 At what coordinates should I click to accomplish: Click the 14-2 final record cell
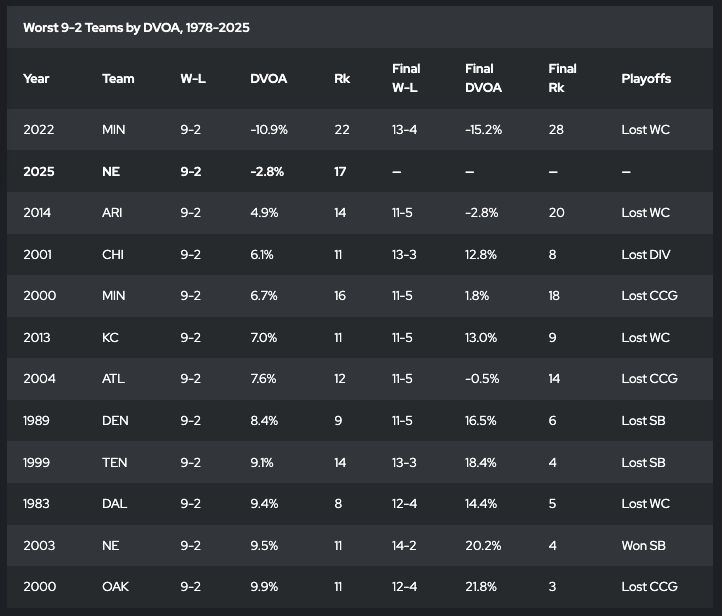406,545
